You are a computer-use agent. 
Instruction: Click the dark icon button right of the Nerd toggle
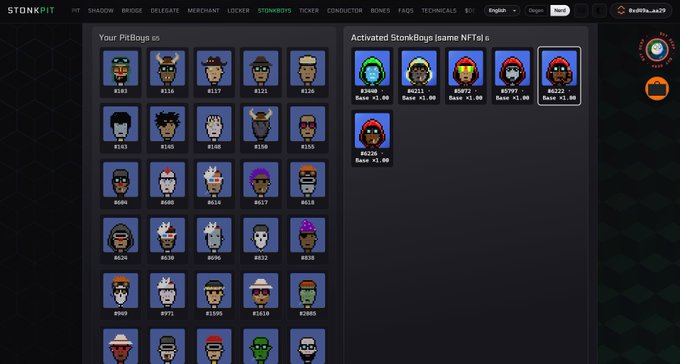581,10
